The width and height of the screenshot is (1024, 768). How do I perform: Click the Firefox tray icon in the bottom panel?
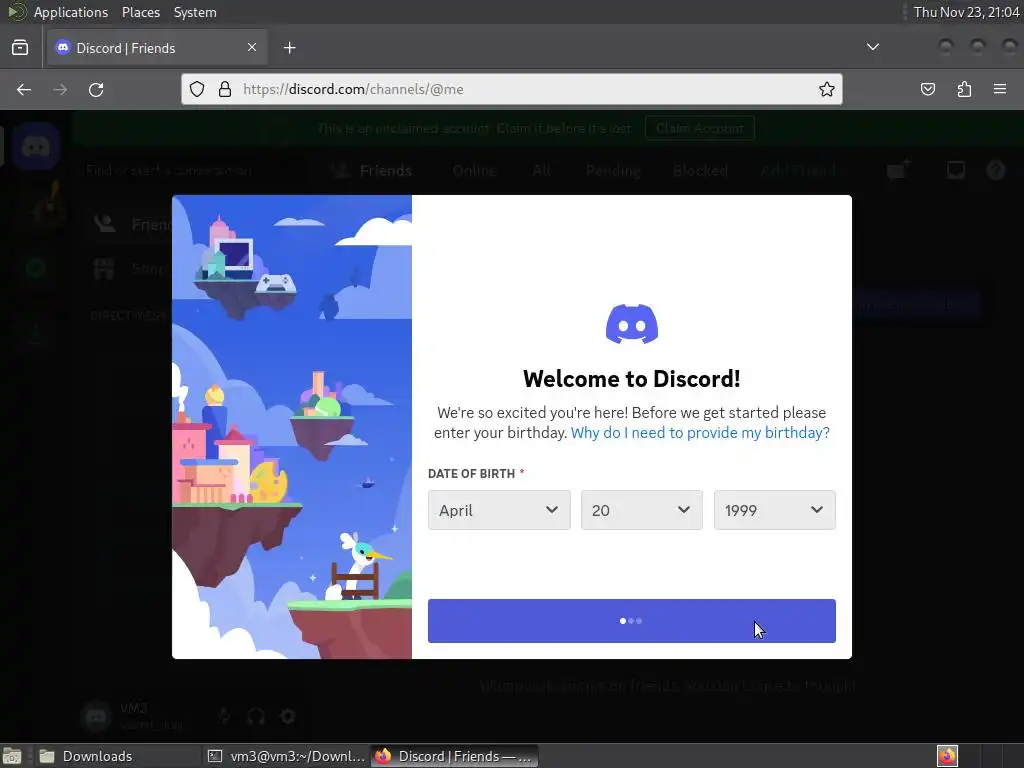point(947,756)
